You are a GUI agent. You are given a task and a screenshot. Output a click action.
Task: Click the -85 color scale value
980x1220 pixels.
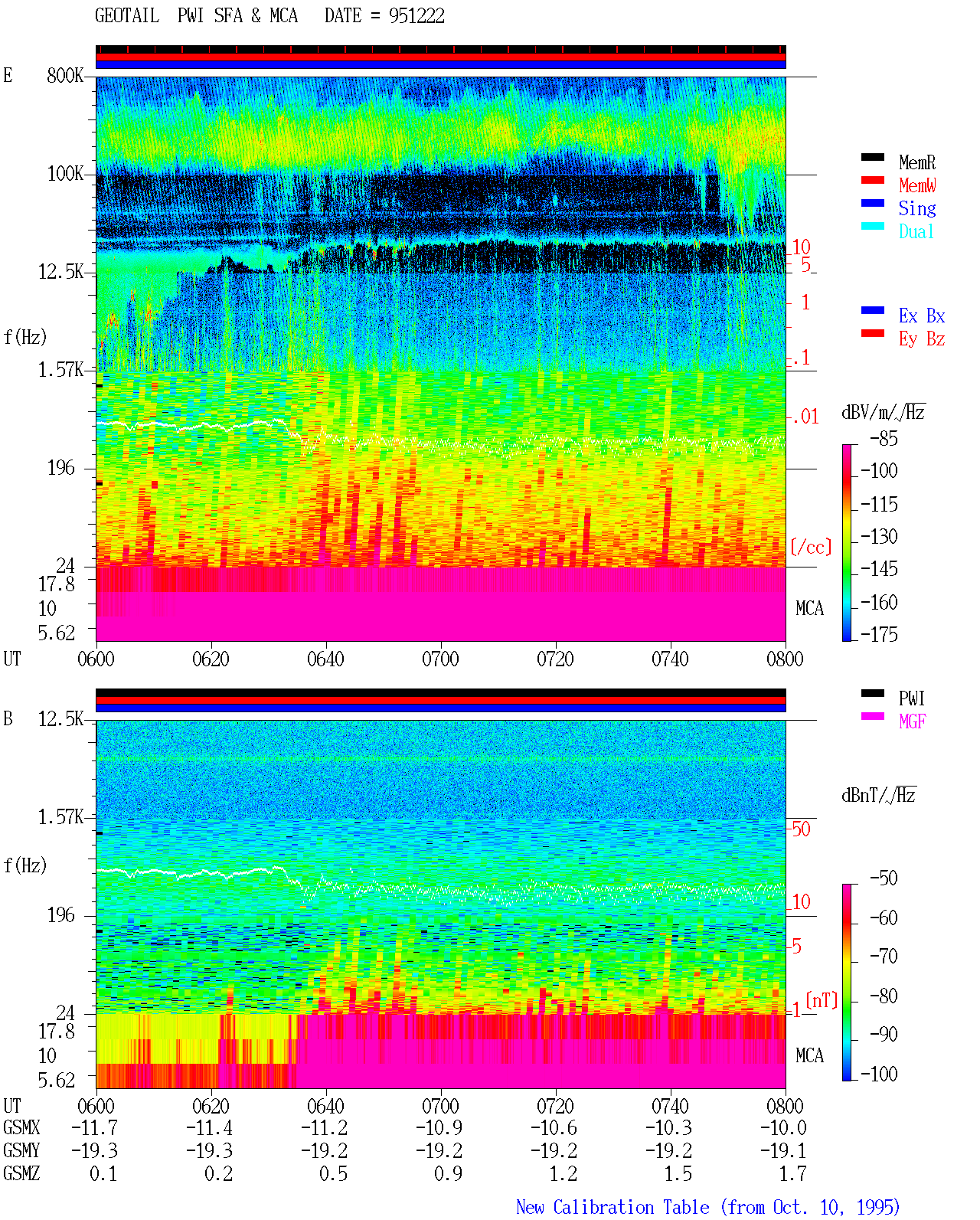884,439
